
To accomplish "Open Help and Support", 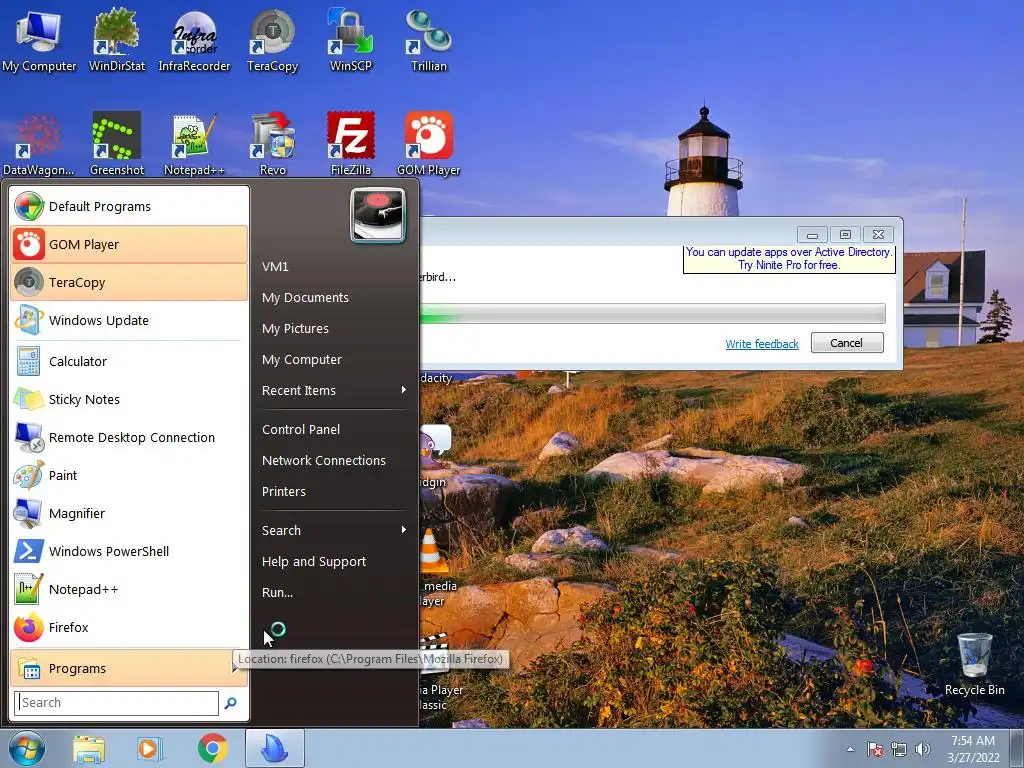I will click(334, 562).
